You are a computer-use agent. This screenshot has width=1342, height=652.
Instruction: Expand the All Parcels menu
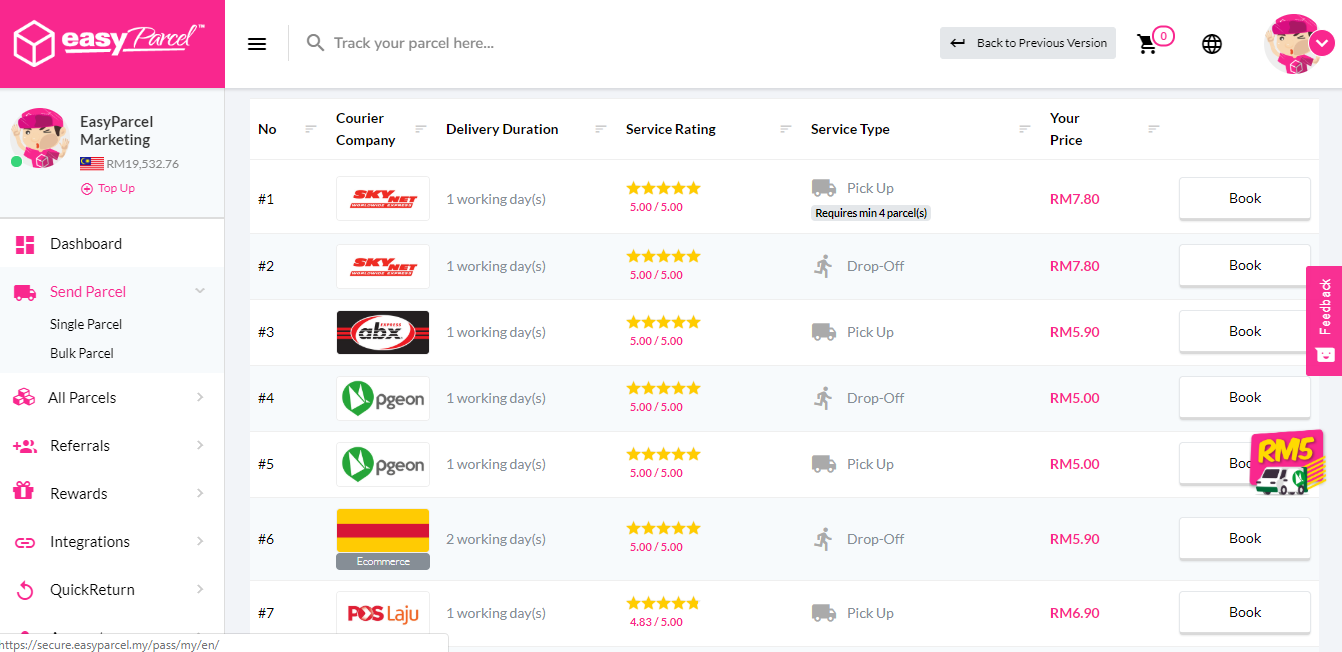click(200, 397)
